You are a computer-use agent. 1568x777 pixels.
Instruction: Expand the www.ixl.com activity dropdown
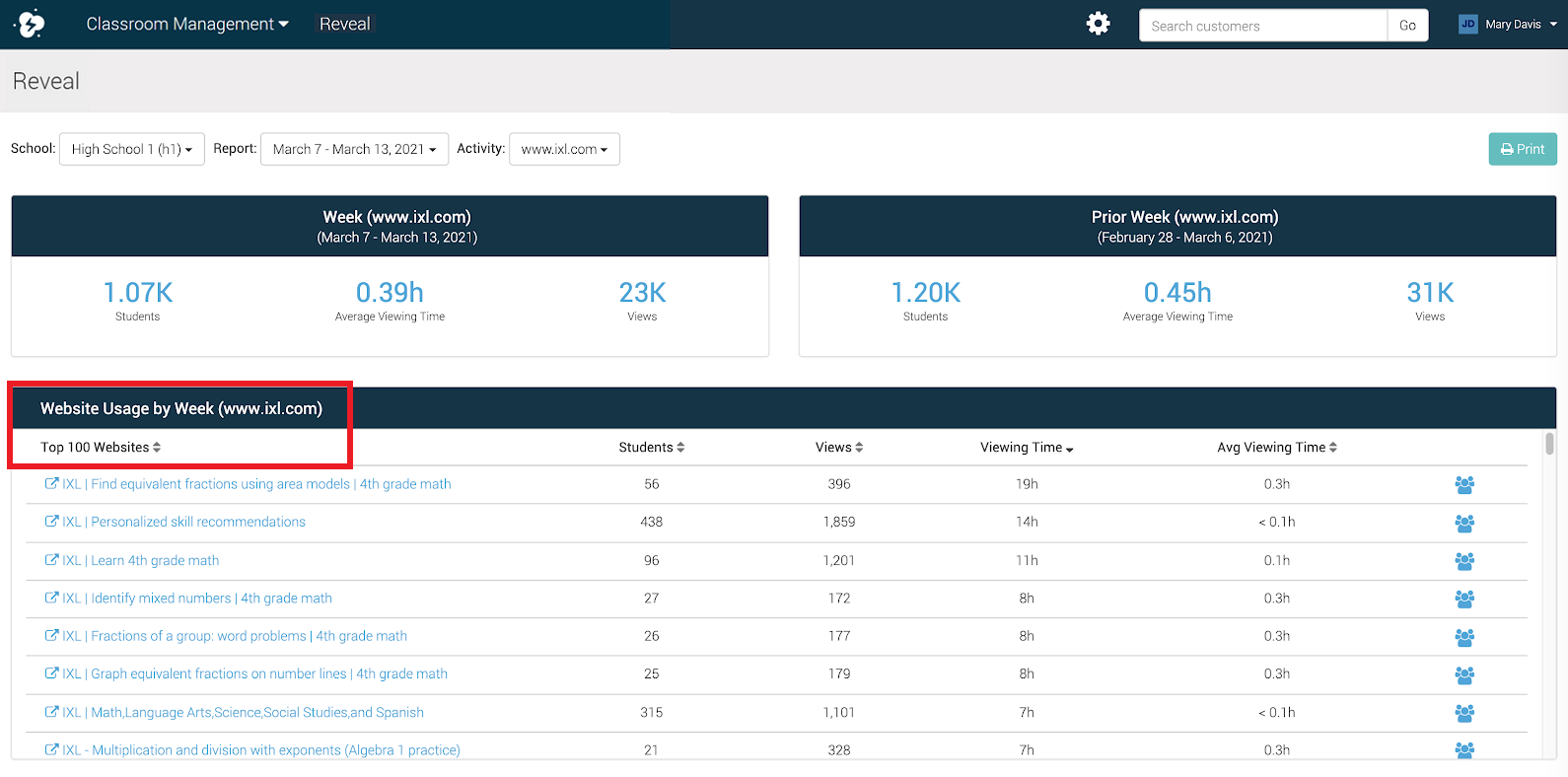click(x=564, y=149)
